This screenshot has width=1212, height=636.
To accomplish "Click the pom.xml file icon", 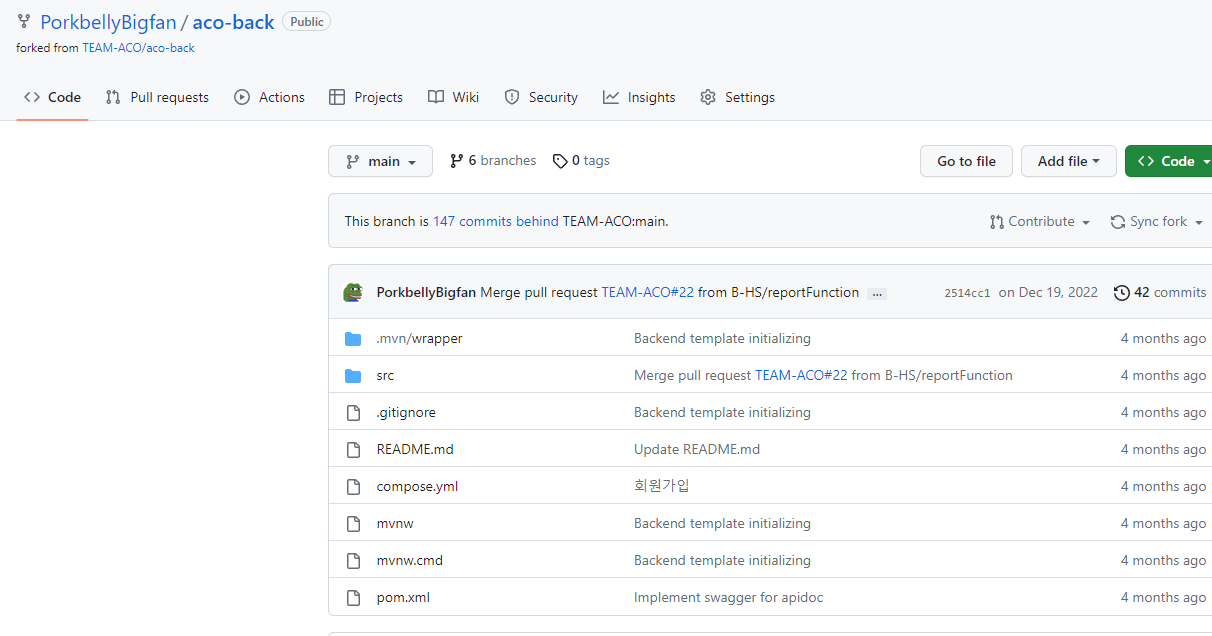I will [x=353, y=598].
